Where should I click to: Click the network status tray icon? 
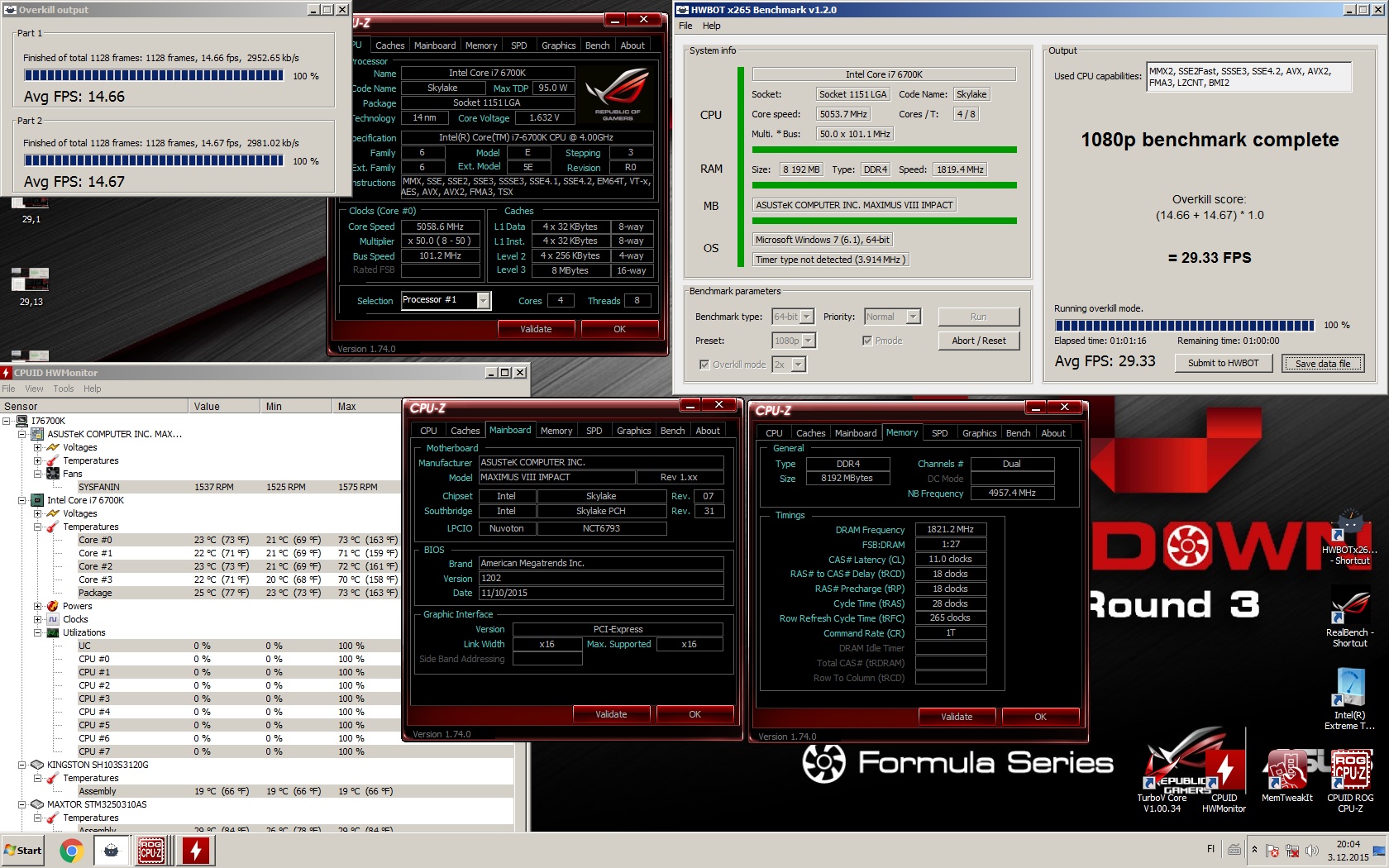[x=1291, y=850]
